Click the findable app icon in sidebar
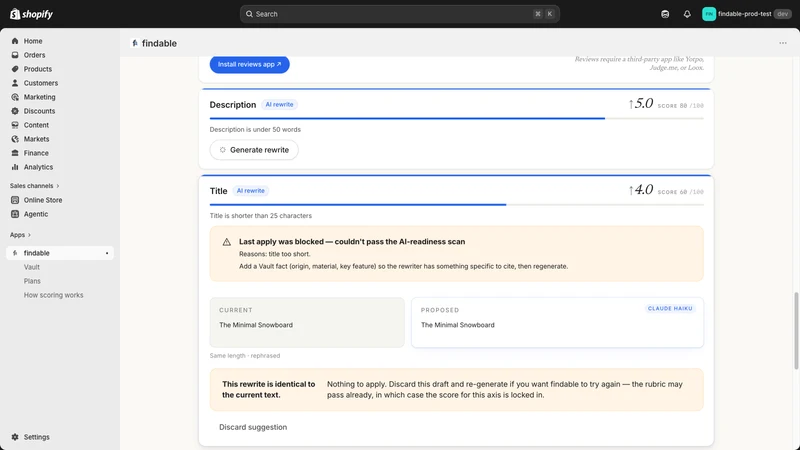 (x=15, y=253)
